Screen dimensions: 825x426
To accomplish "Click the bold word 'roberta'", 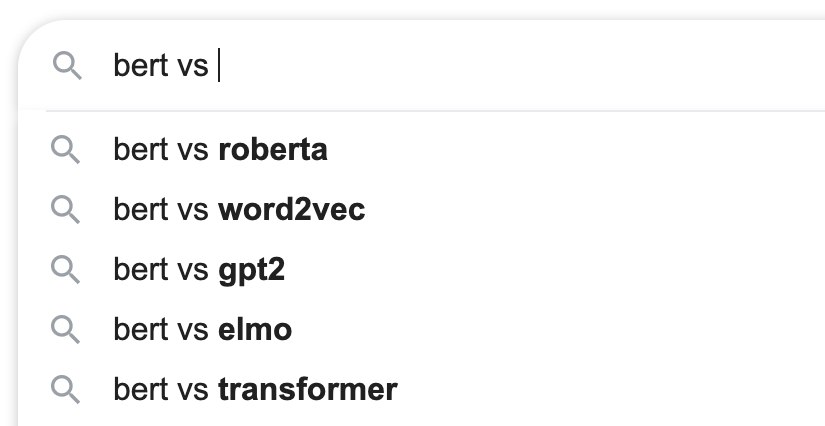I will [x=272, y=150].
